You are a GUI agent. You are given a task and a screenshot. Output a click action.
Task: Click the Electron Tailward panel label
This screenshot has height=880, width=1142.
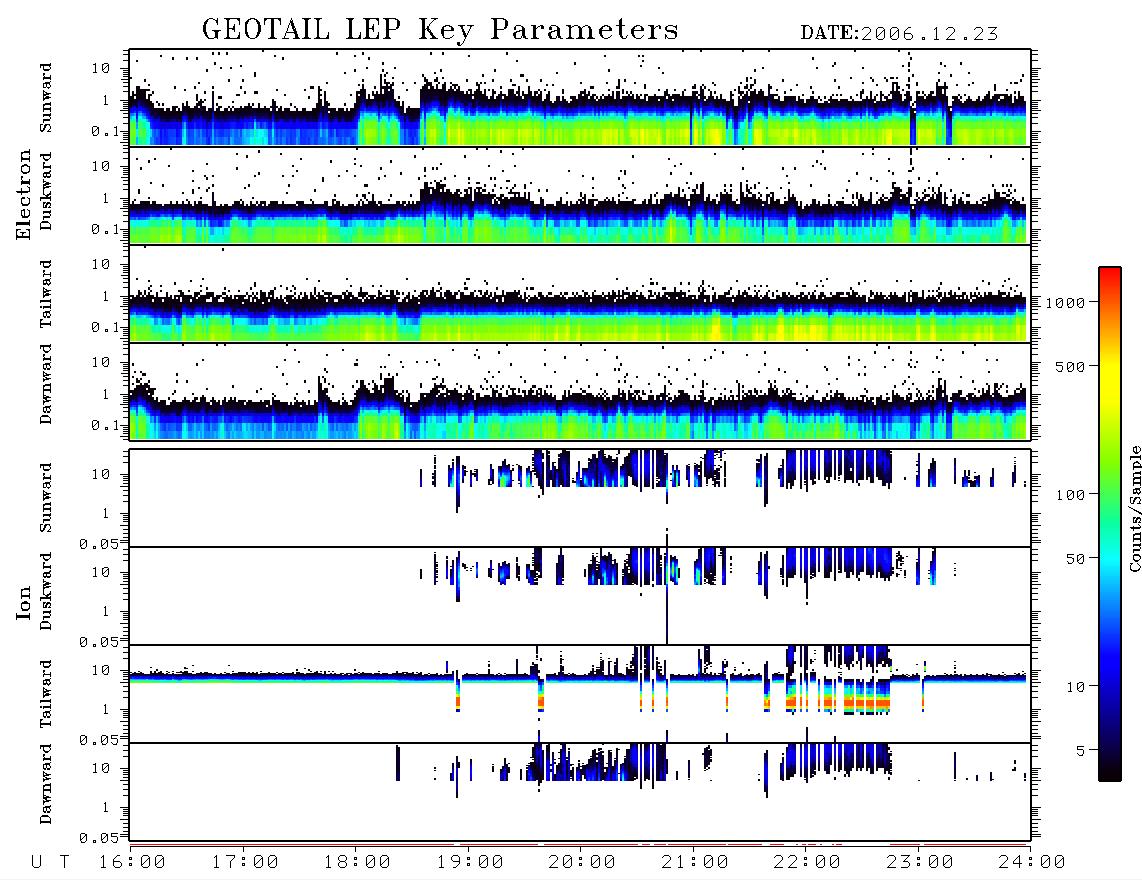[46, 294]
